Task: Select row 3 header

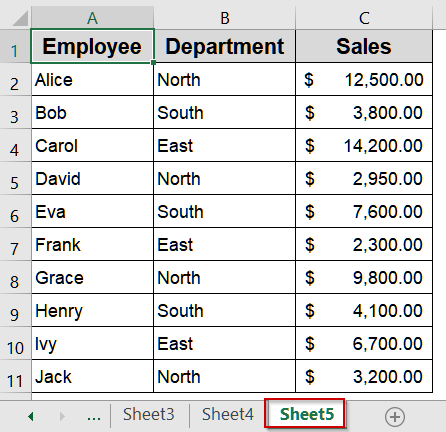Action: pyautogui.click(x=15, y=112)
